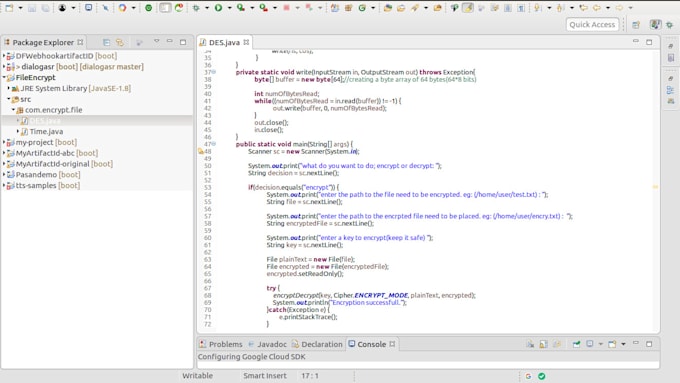Select MyArtifactId-abc [boot] project
This screenshot has height=383, width=680.
point(52,153)
